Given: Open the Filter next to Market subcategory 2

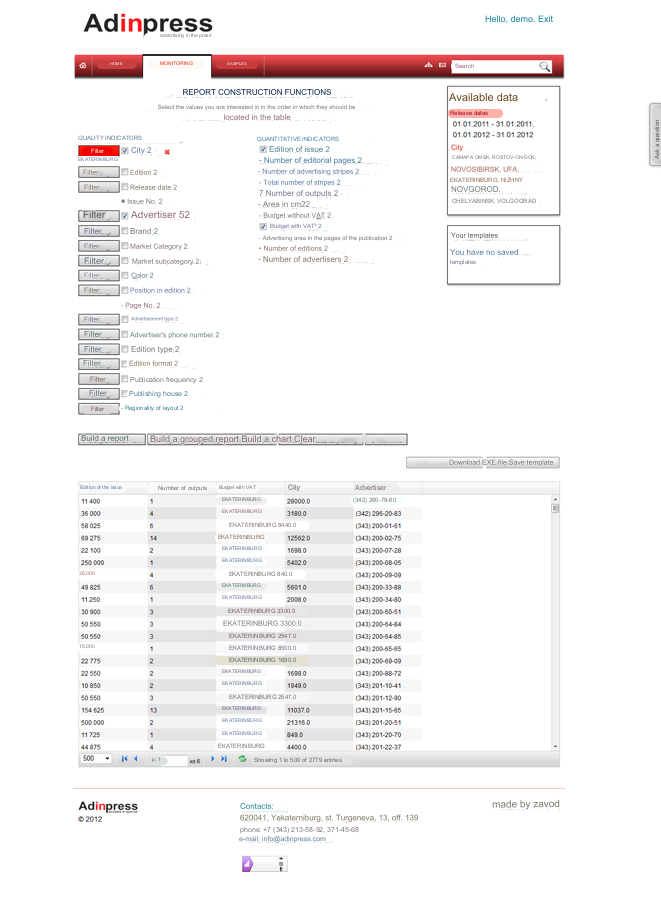Looking at the screenshot, I should tap(99, 261).
